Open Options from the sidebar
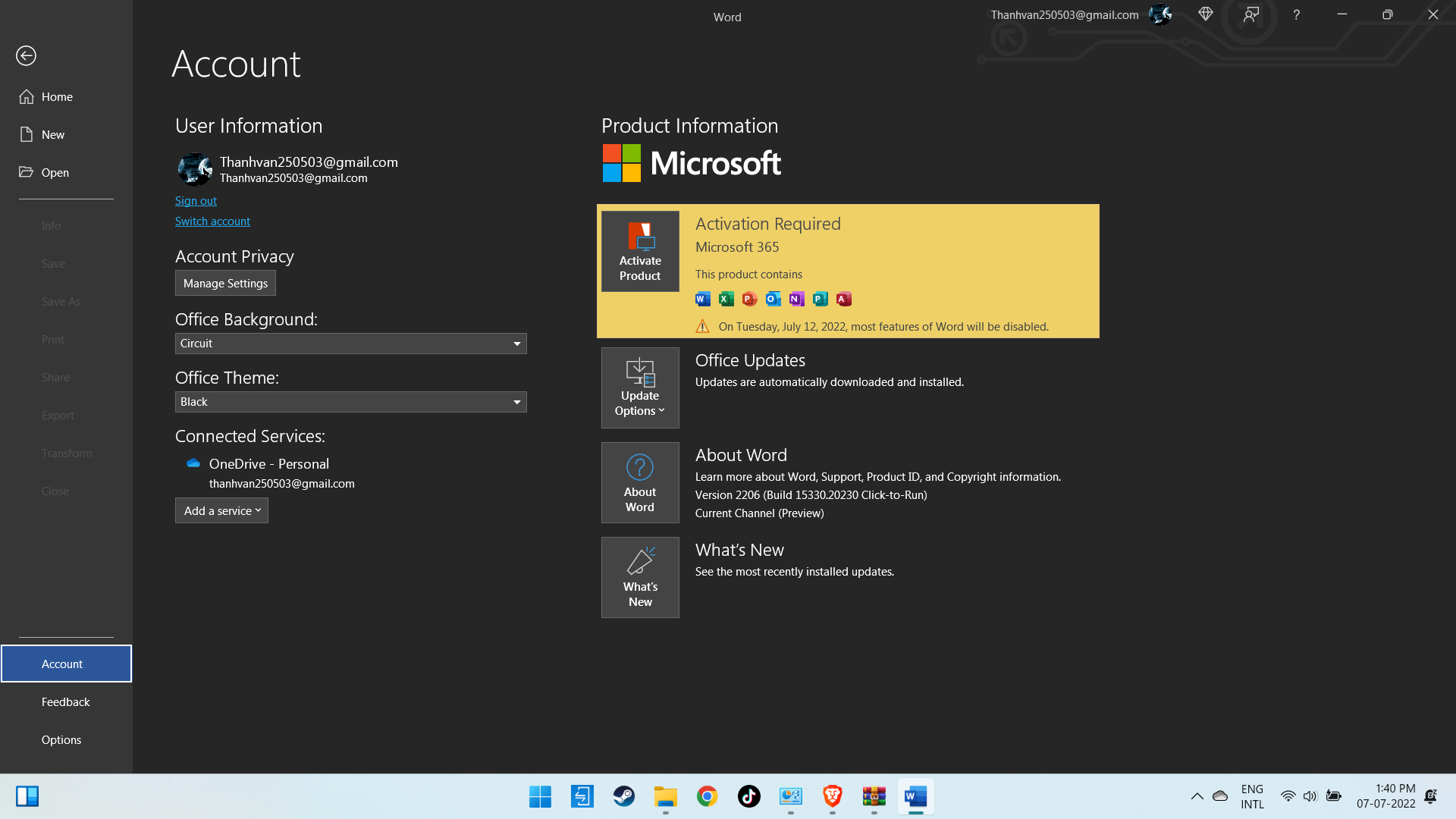This screenshot has width=1456, height=819. click(x=66, y=739)
